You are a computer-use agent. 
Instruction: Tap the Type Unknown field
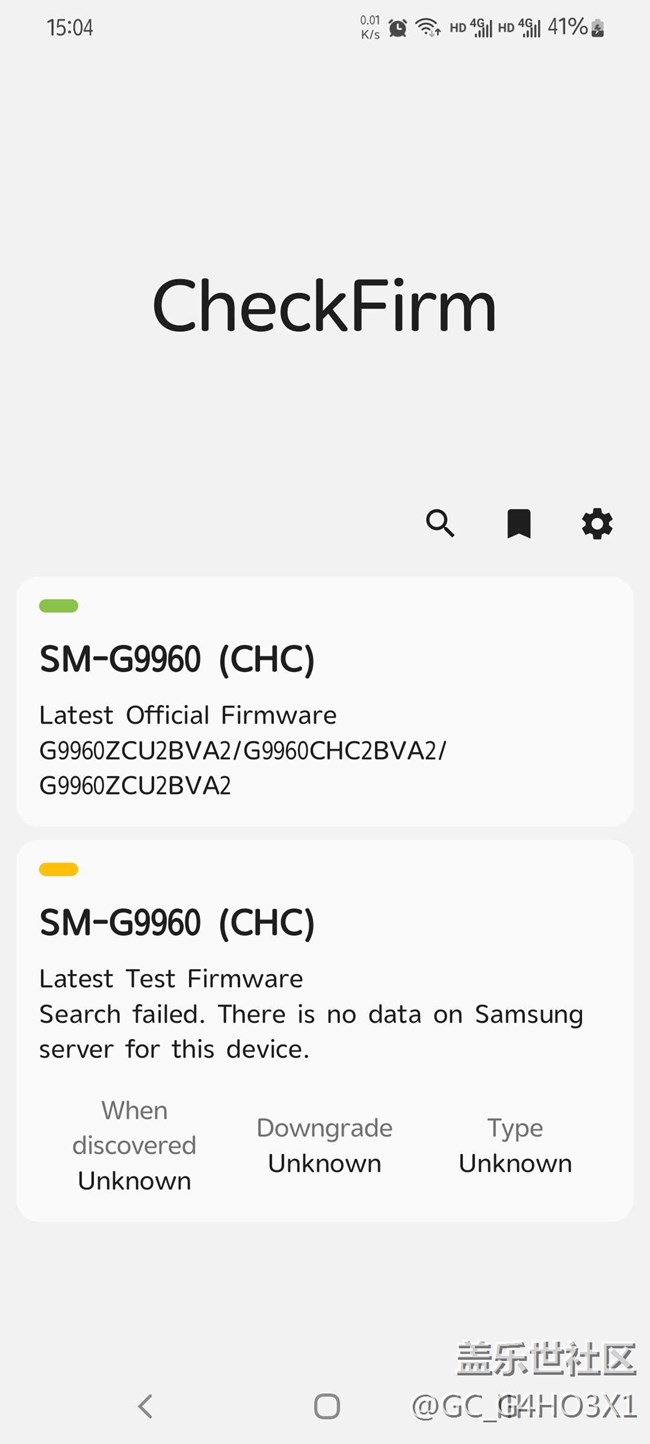pos(515,1146)
